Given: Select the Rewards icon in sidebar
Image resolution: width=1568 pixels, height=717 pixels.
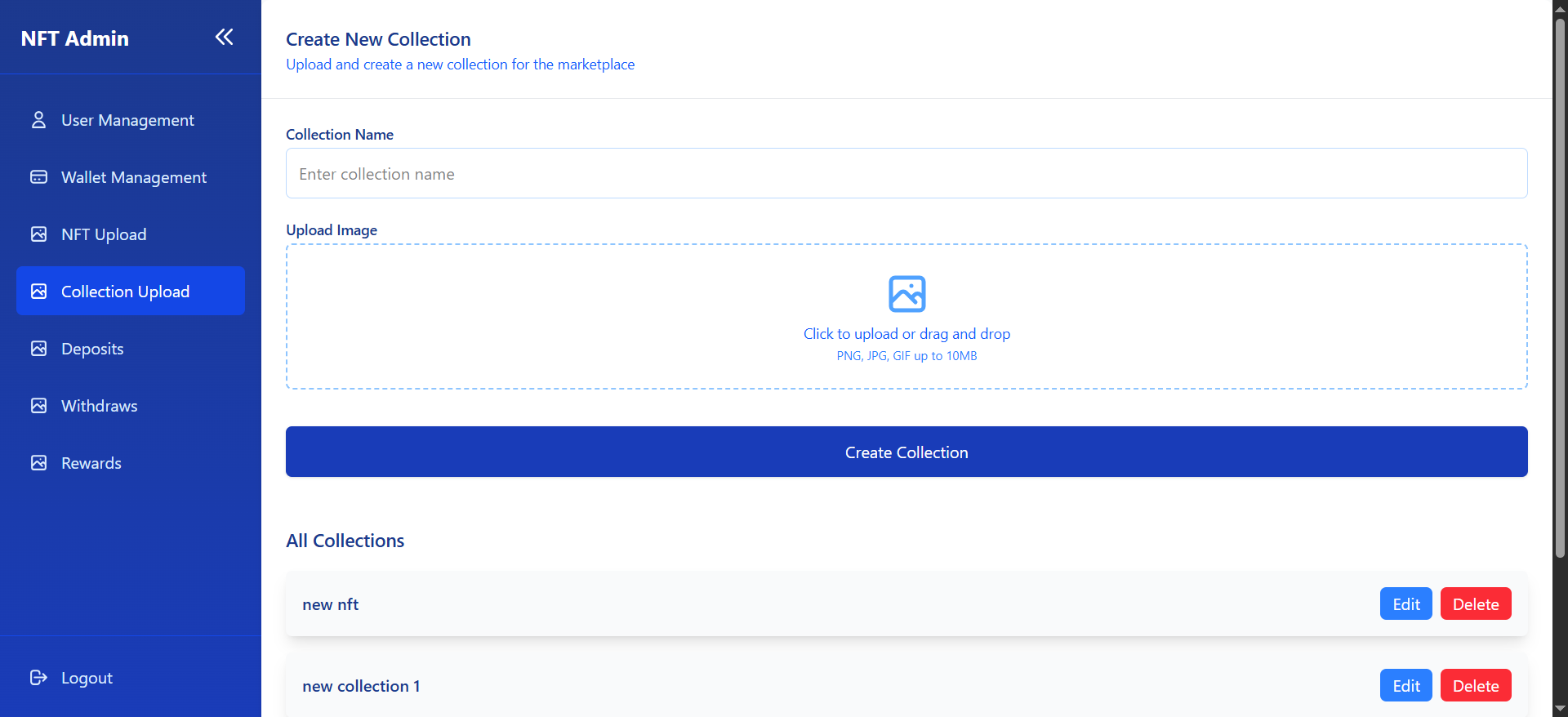Looking at the screenshot, I should [39, 462].
